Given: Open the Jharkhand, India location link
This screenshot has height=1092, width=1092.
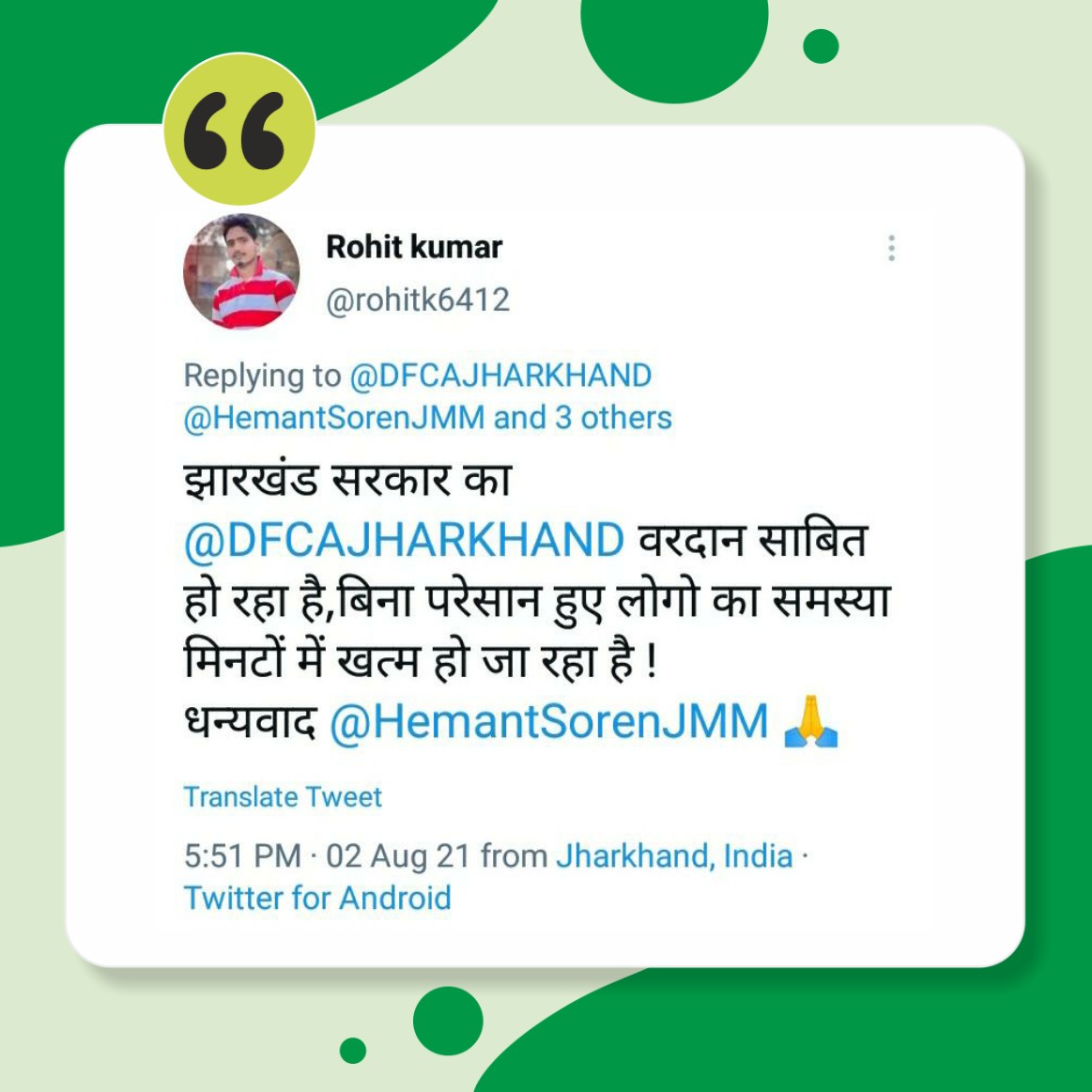Looking at the screenshot, I should pos(674,856).
